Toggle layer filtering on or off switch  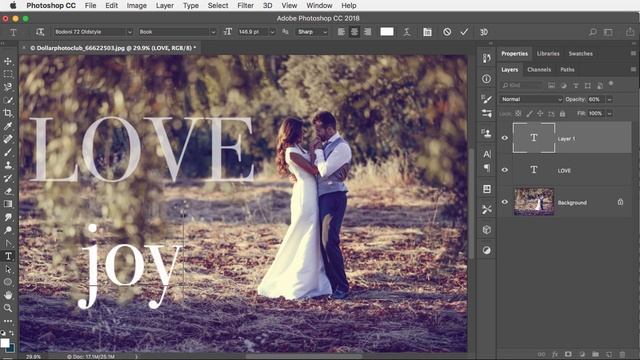coord(611,84)
